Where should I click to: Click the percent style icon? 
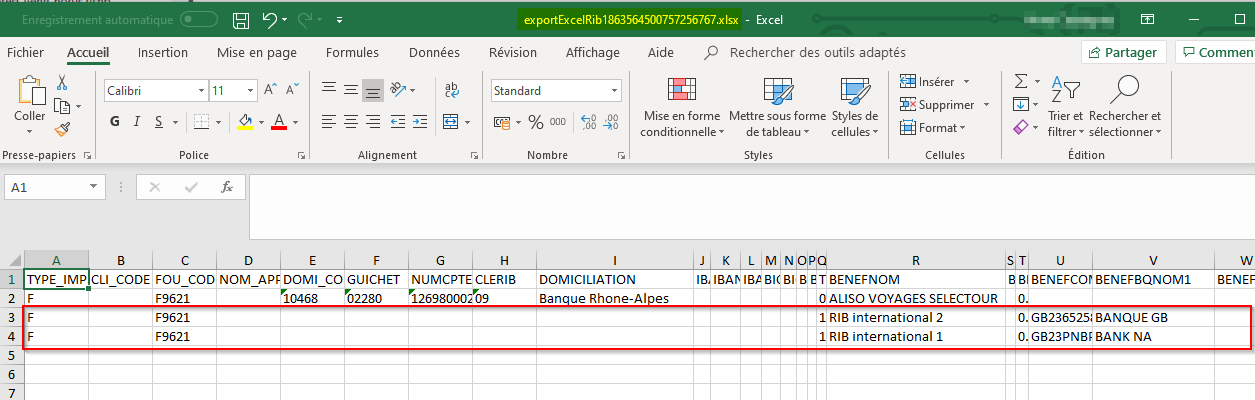(535, 122)
